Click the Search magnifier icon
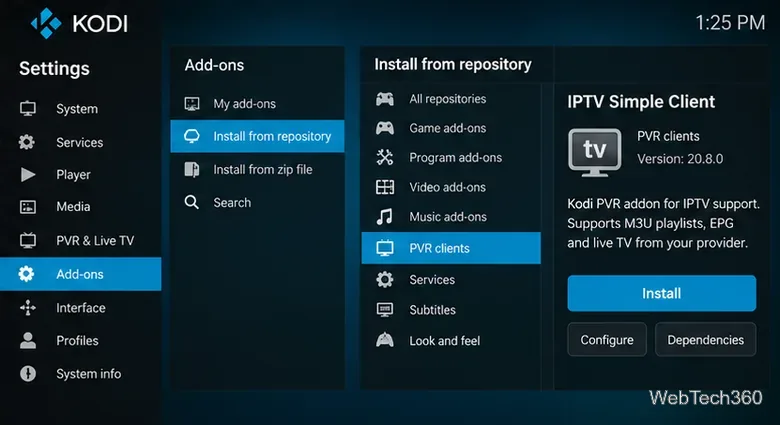780x425 pixels. point(192,202)
